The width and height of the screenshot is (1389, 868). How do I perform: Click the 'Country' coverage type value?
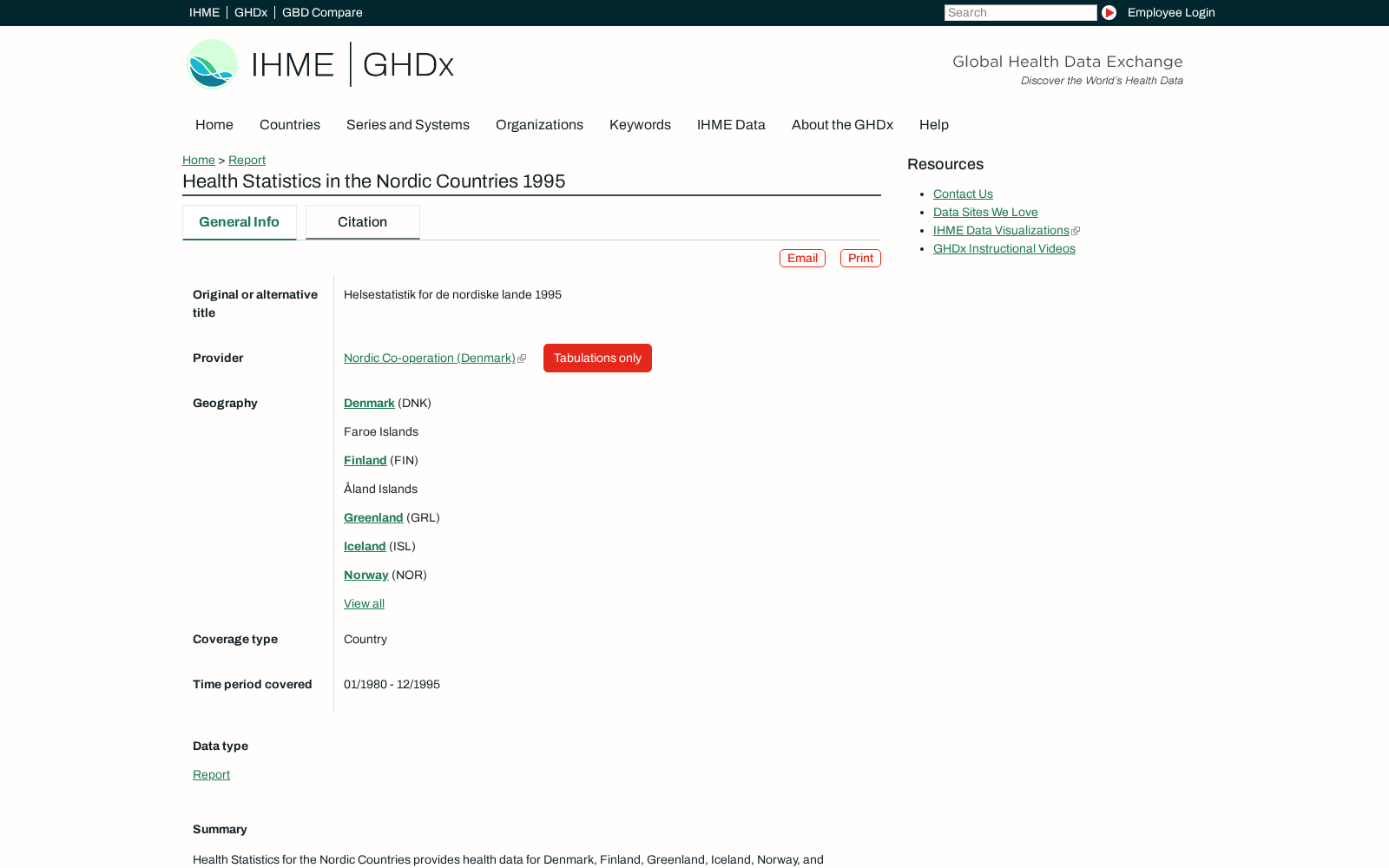[x=365, y=640]
